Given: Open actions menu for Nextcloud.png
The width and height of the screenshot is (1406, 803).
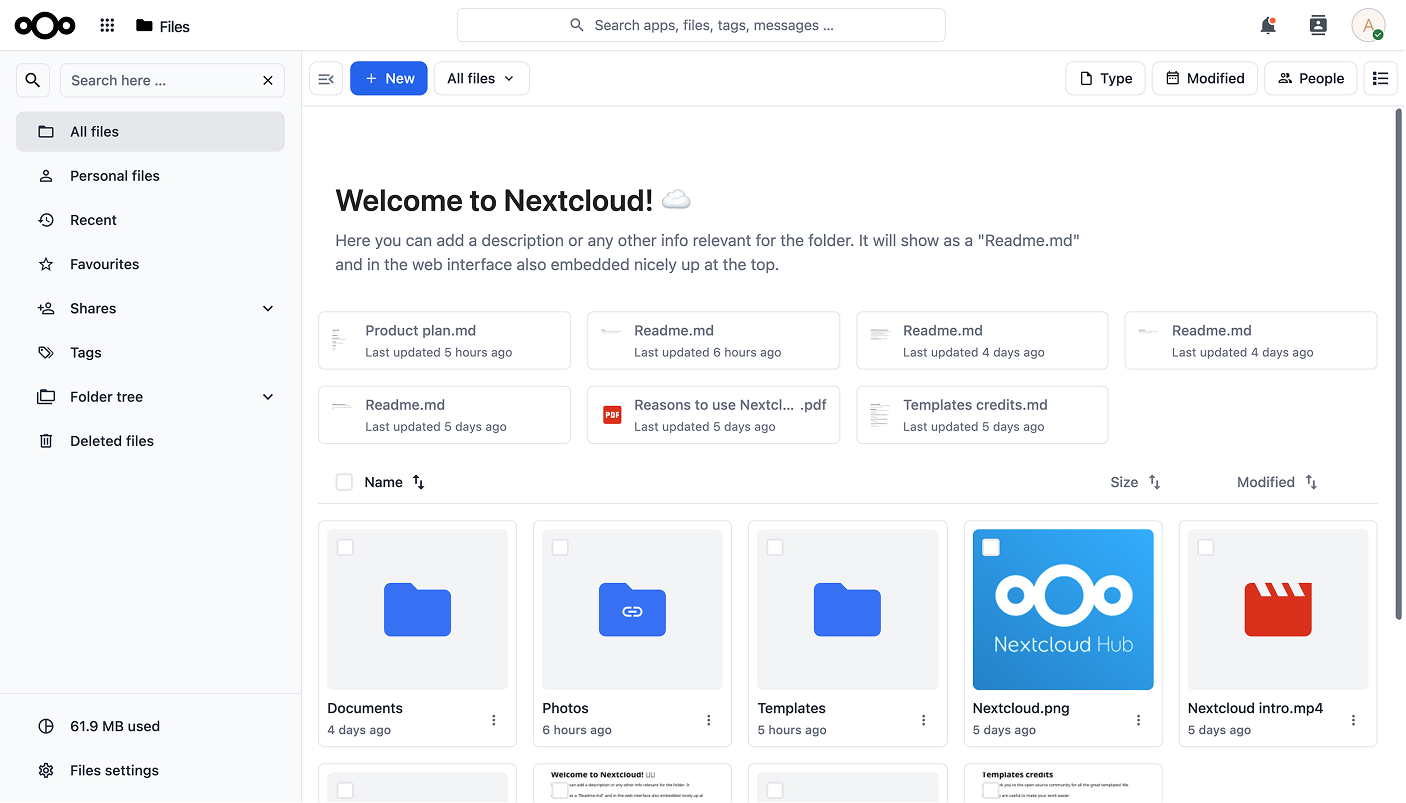Looking at the screenshot, I should (1139, 720).
